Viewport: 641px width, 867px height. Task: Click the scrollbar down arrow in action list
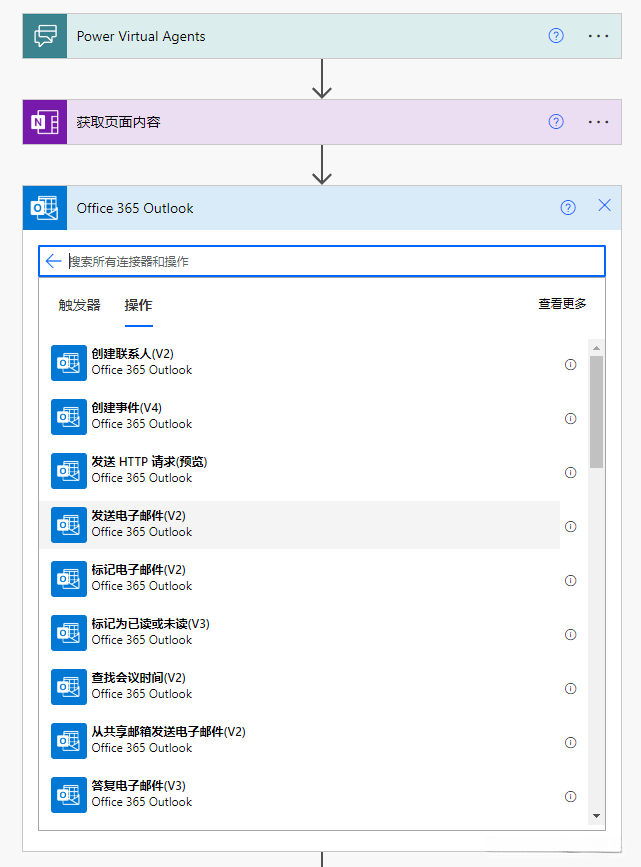pos(596,816)
